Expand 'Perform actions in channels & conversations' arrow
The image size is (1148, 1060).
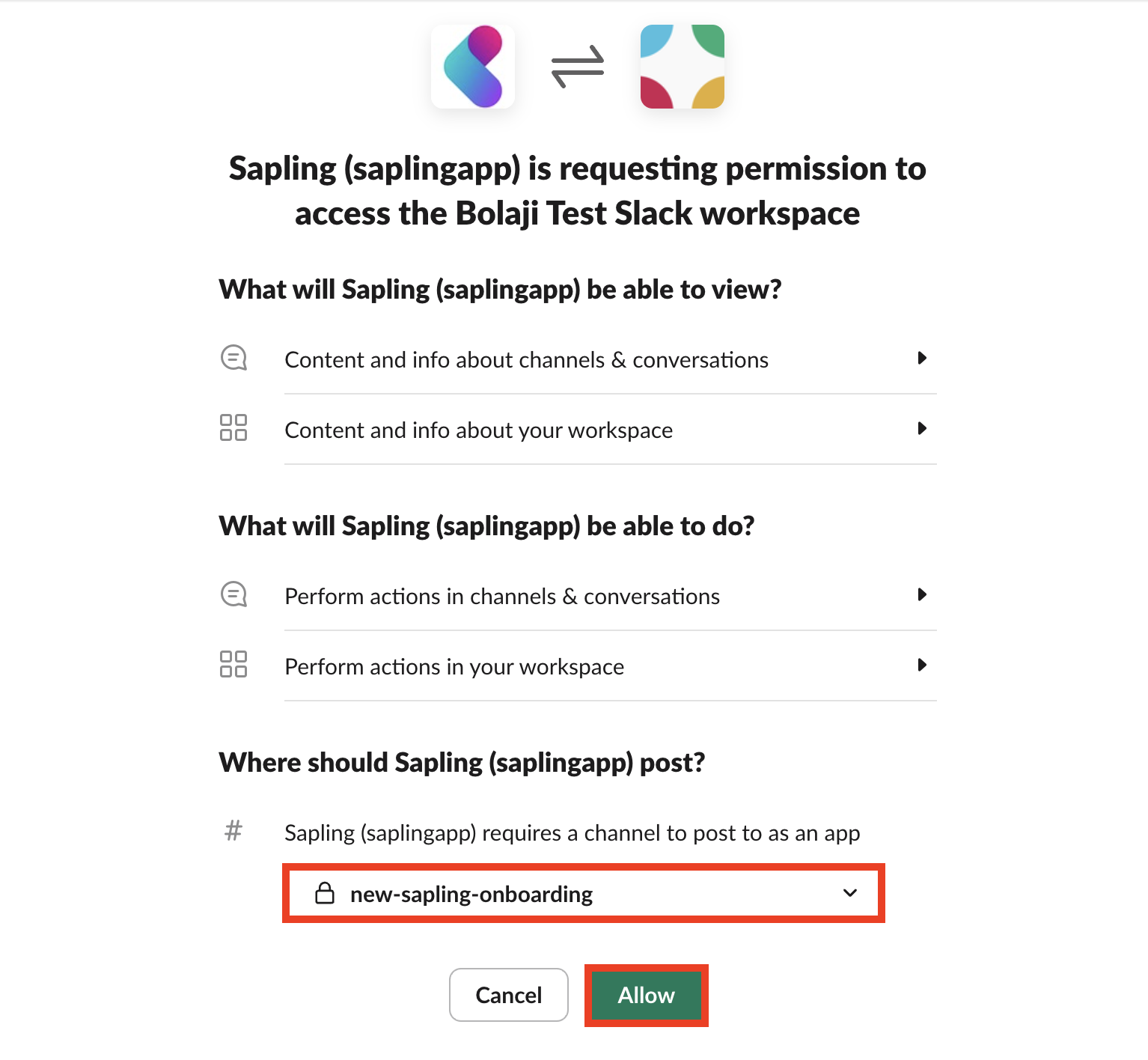[x=922, y=594]
